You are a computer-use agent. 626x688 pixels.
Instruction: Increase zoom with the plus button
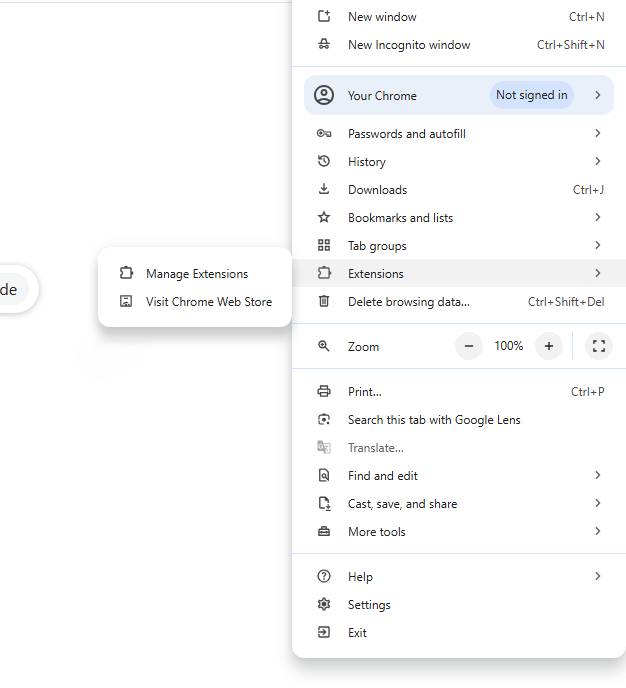(x=549, y=346)
